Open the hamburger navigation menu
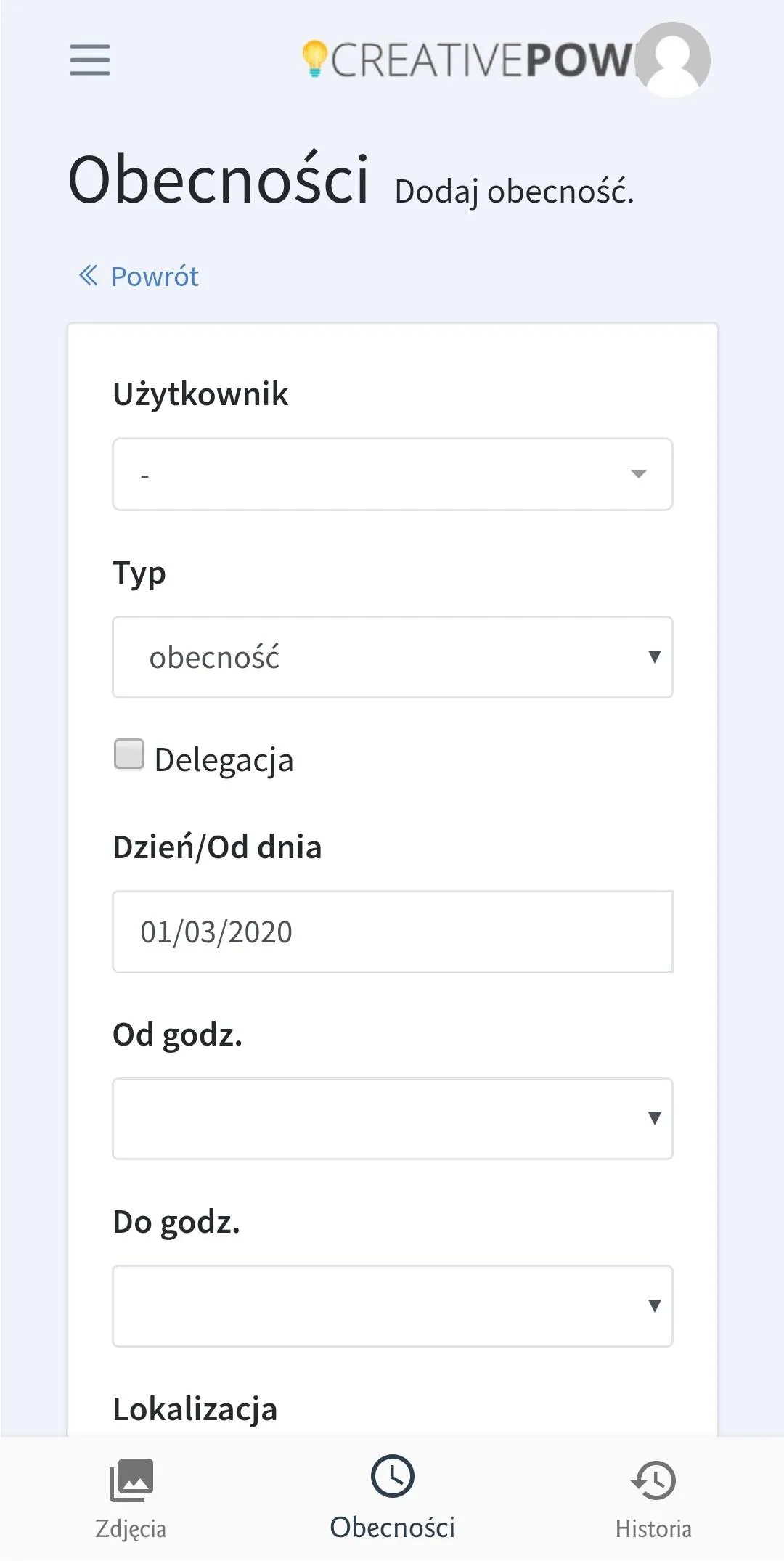This screenshot has height=1561, width=784. click(90, 60)
